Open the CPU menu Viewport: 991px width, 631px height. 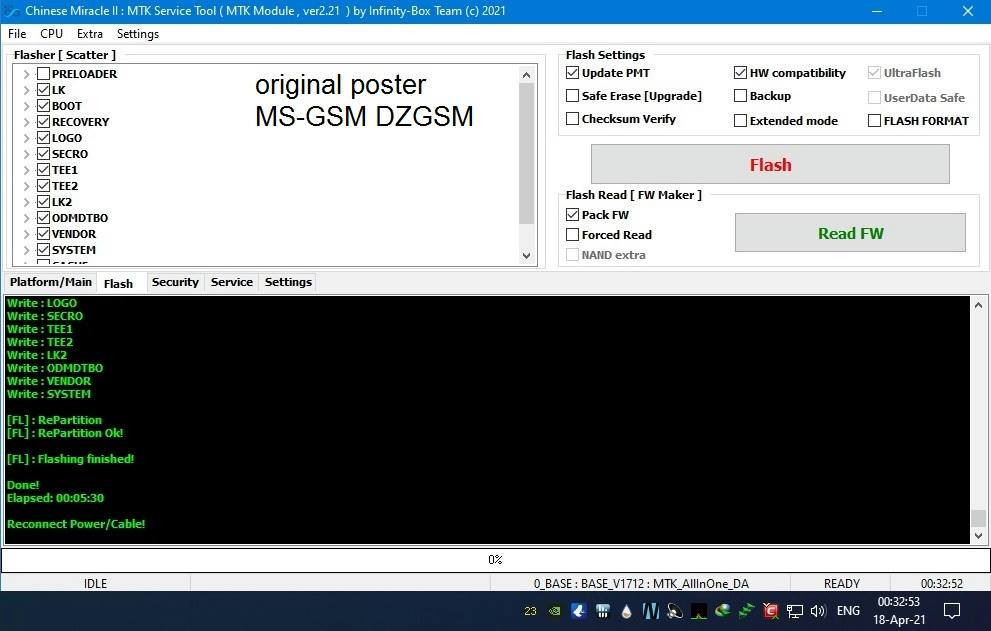click(x=51, y=34)
